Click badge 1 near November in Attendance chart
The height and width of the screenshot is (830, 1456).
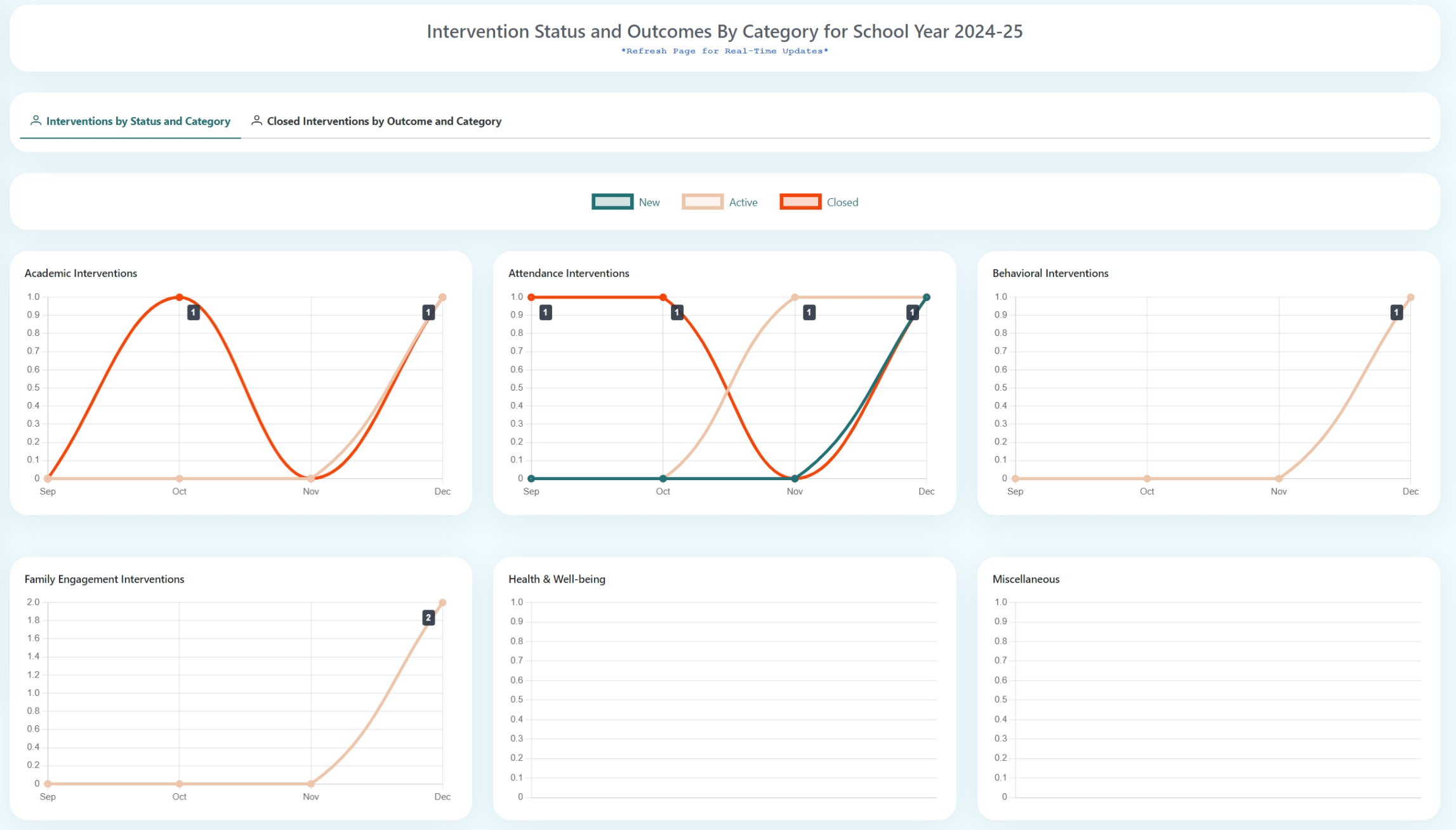[809, 312]
